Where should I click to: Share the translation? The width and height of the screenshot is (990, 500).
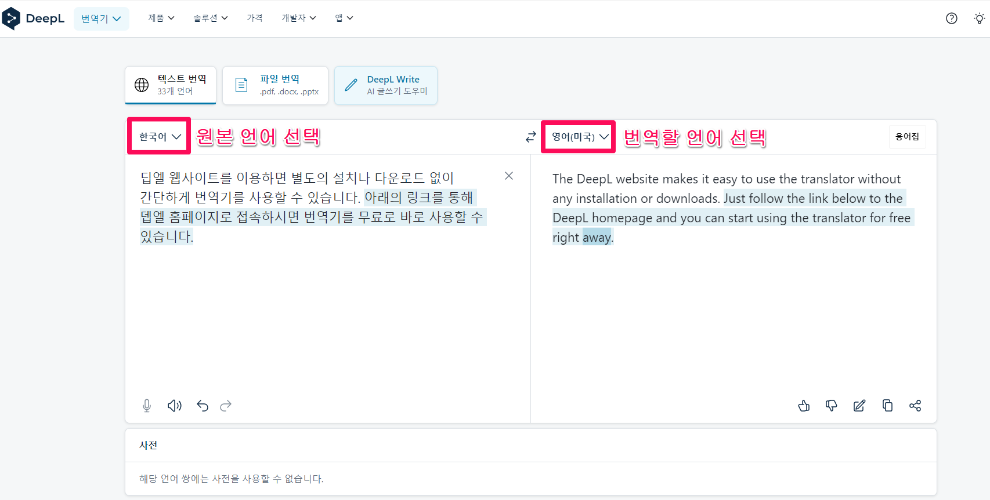(x=915, y=405)
